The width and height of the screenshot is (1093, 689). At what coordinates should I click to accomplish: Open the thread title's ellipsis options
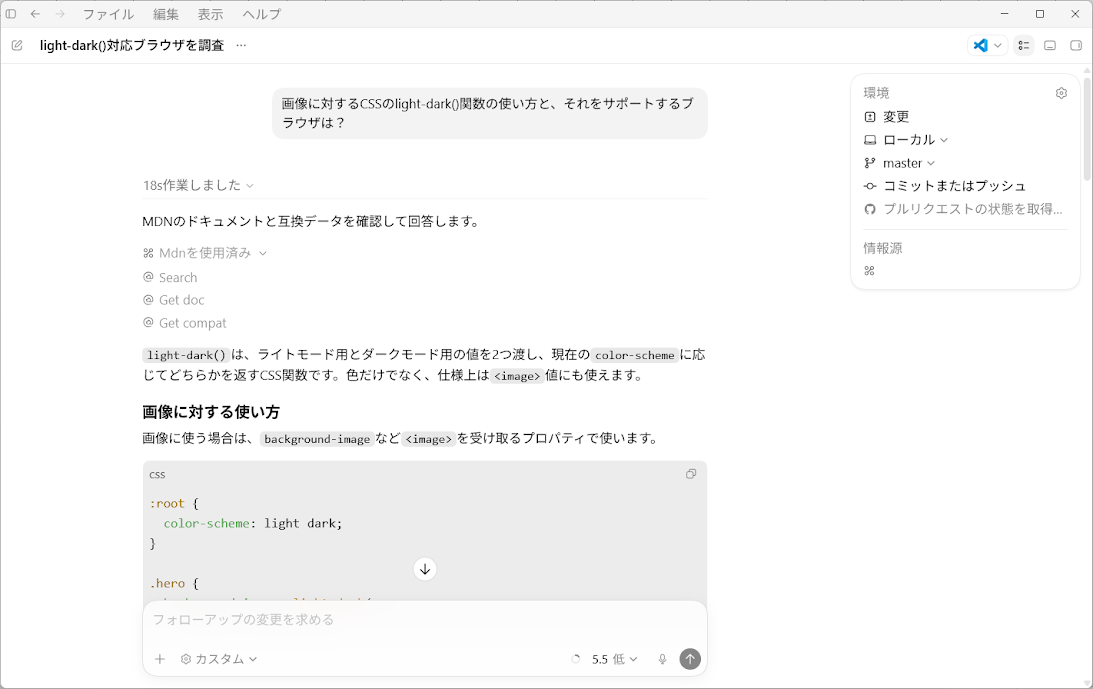[241, 45]
